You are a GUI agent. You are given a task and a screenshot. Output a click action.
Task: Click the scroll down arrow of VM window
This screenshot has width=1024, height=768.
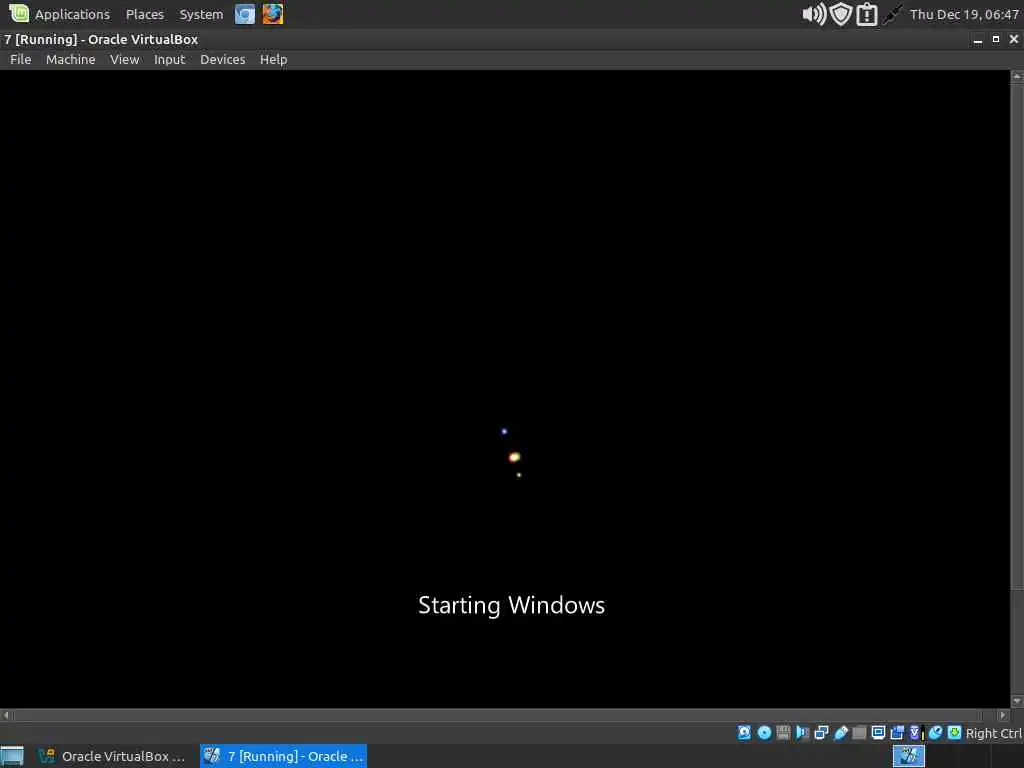pyautogui.click(x=1017, y=701)
